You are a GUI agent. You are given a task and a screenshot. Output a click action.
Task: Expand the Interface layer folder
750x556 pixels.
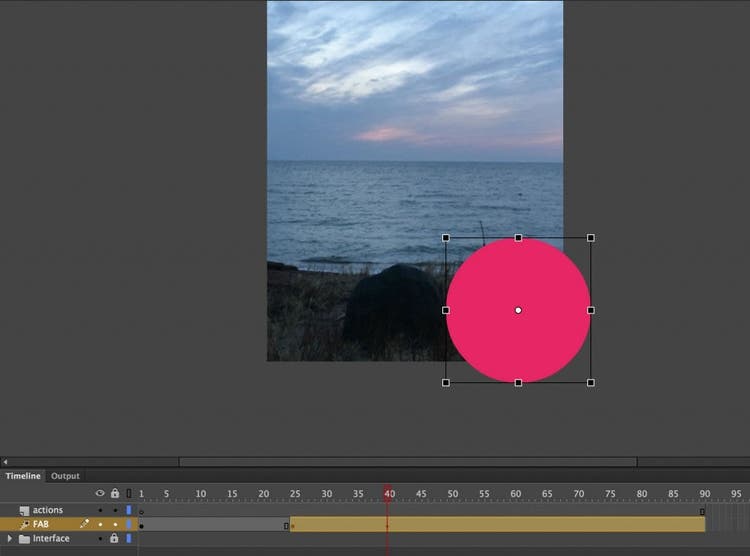(10, 538)
